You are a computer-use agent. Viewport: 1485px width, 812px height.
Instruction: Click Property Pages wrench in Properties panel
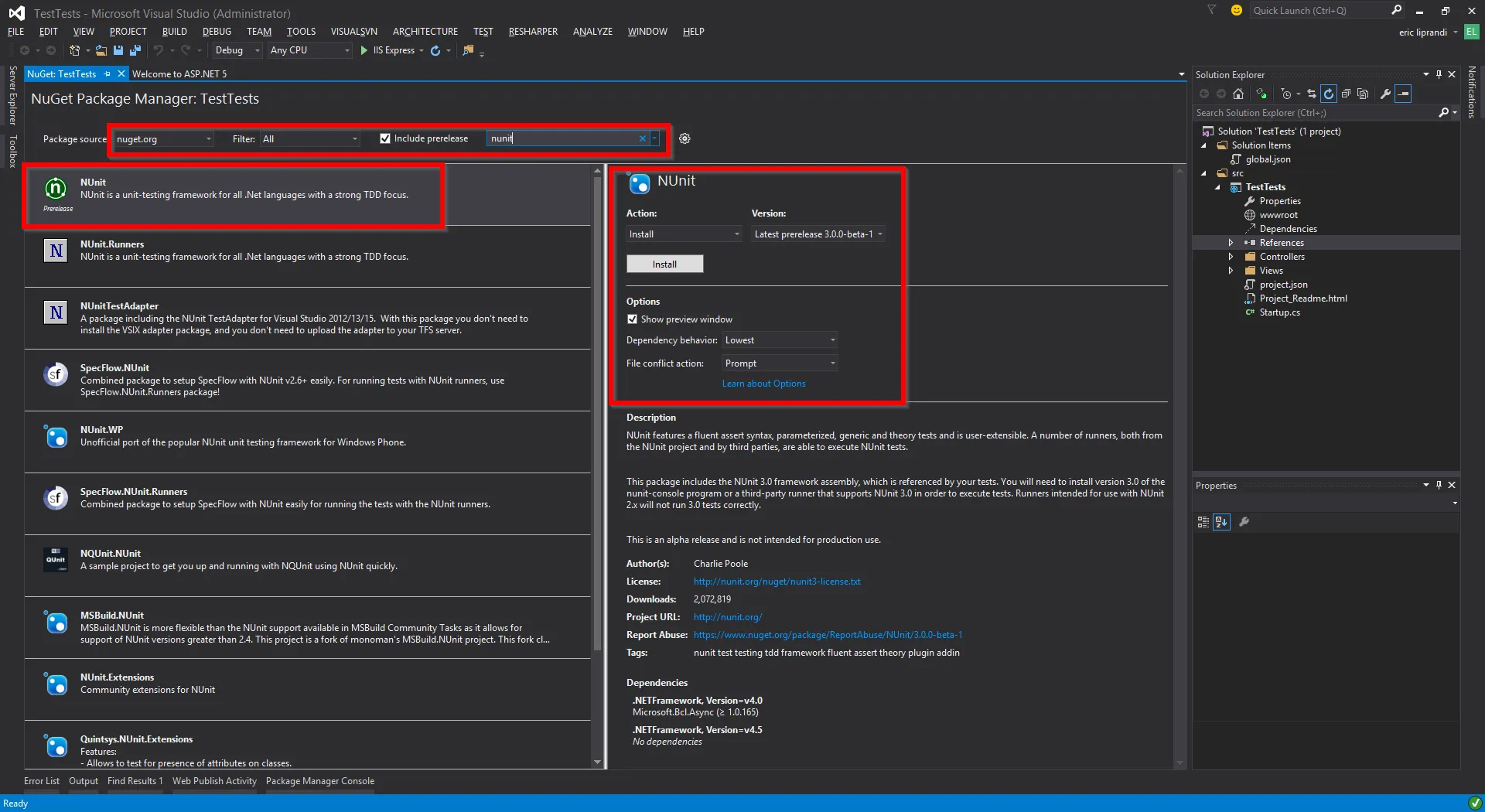(1244, 522)
